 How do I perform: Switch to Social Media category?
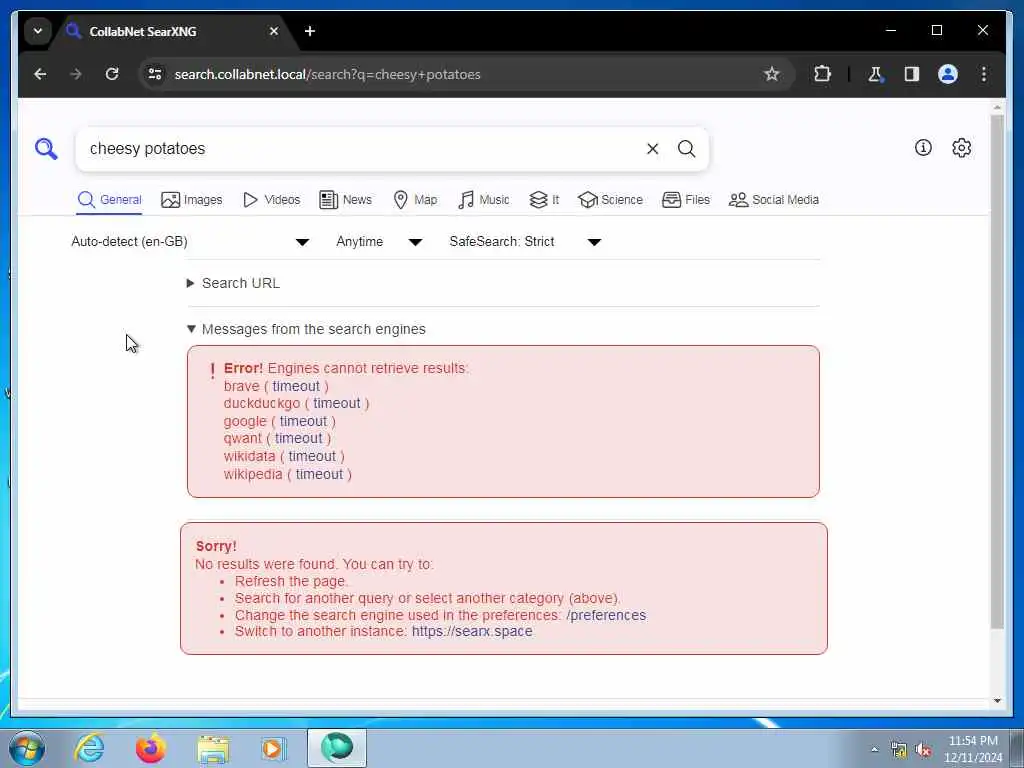click(x=774, y=200)
